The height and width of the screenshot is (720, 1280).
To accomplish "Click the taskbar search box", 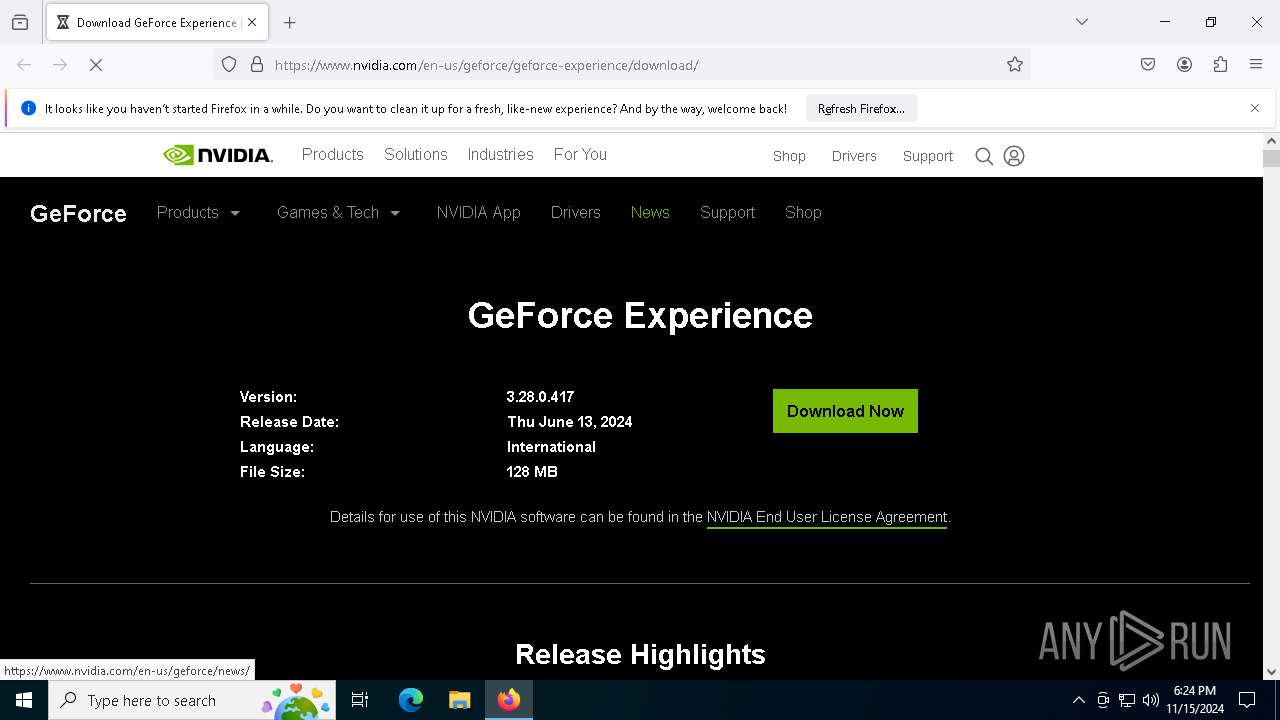I will tap(192, 700).
